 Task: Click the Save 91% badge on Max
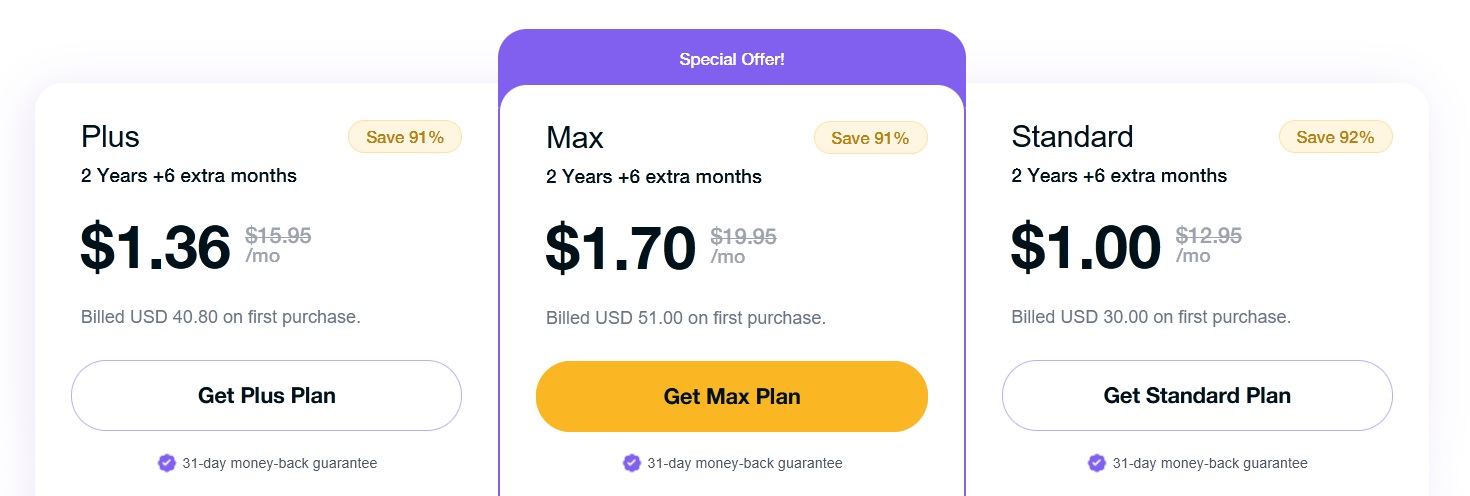(871, 138)
